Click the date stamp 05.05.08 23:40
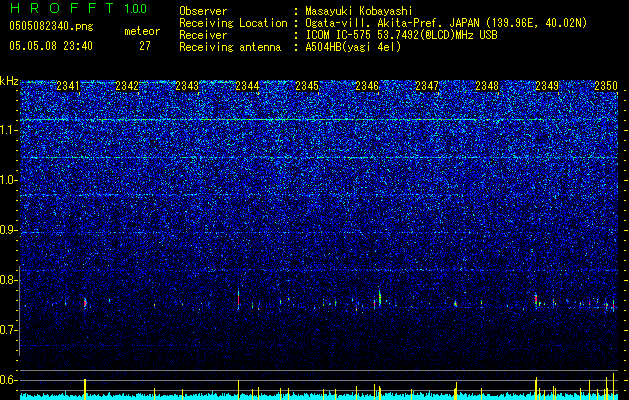 (51, 46)
